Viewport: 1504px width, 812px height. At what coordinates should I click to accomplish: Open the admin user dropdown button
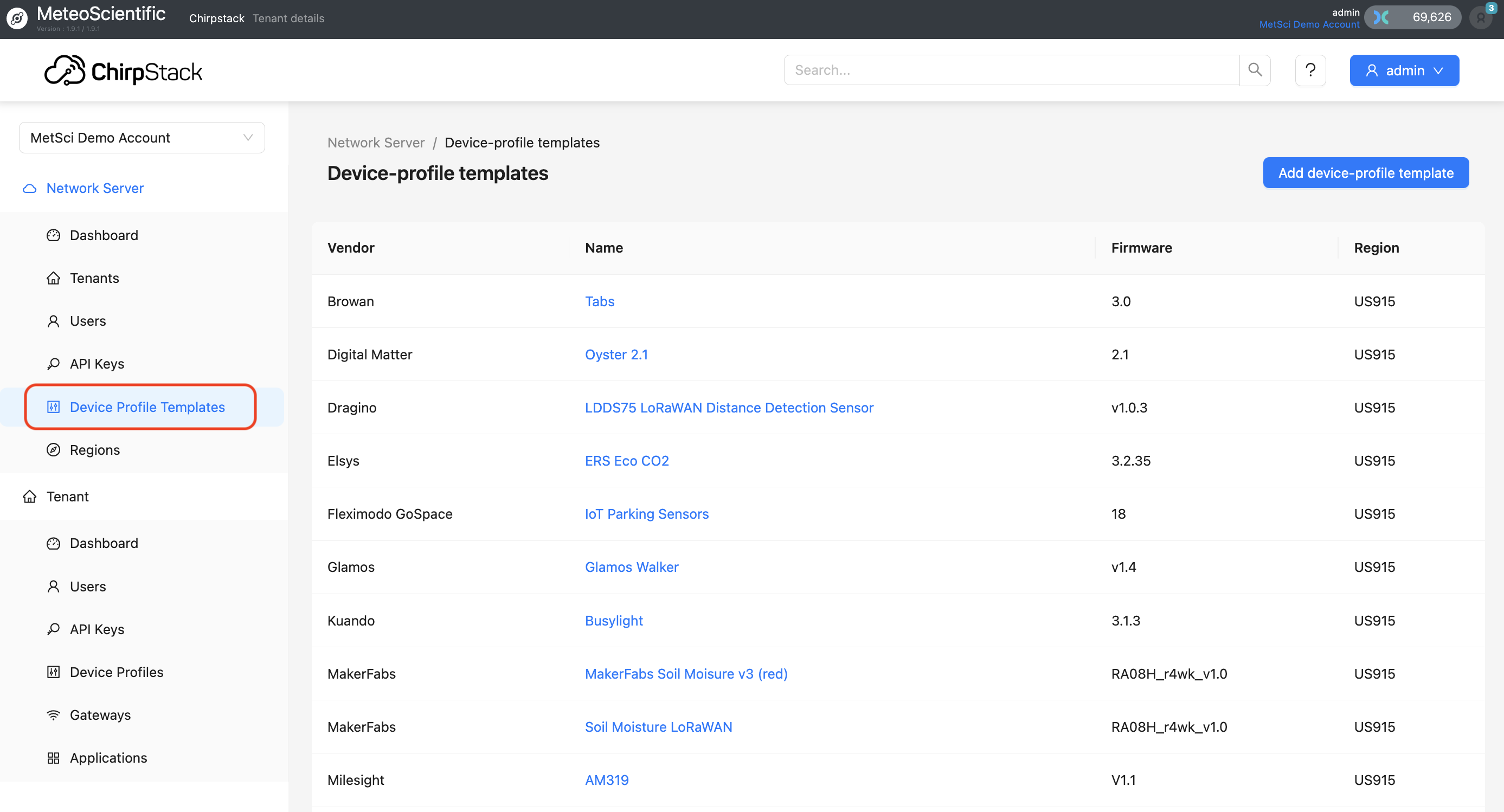1404,70
